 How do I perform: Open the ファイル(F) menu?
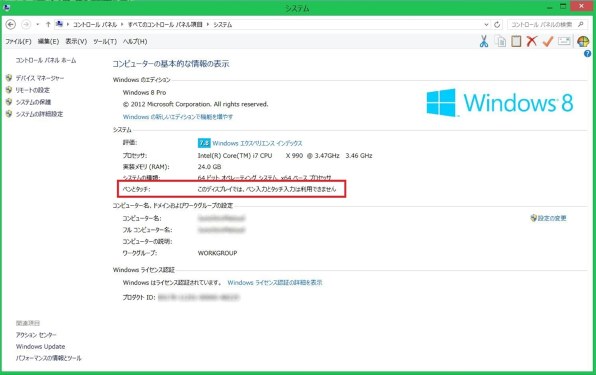click(x=18, y=41)
